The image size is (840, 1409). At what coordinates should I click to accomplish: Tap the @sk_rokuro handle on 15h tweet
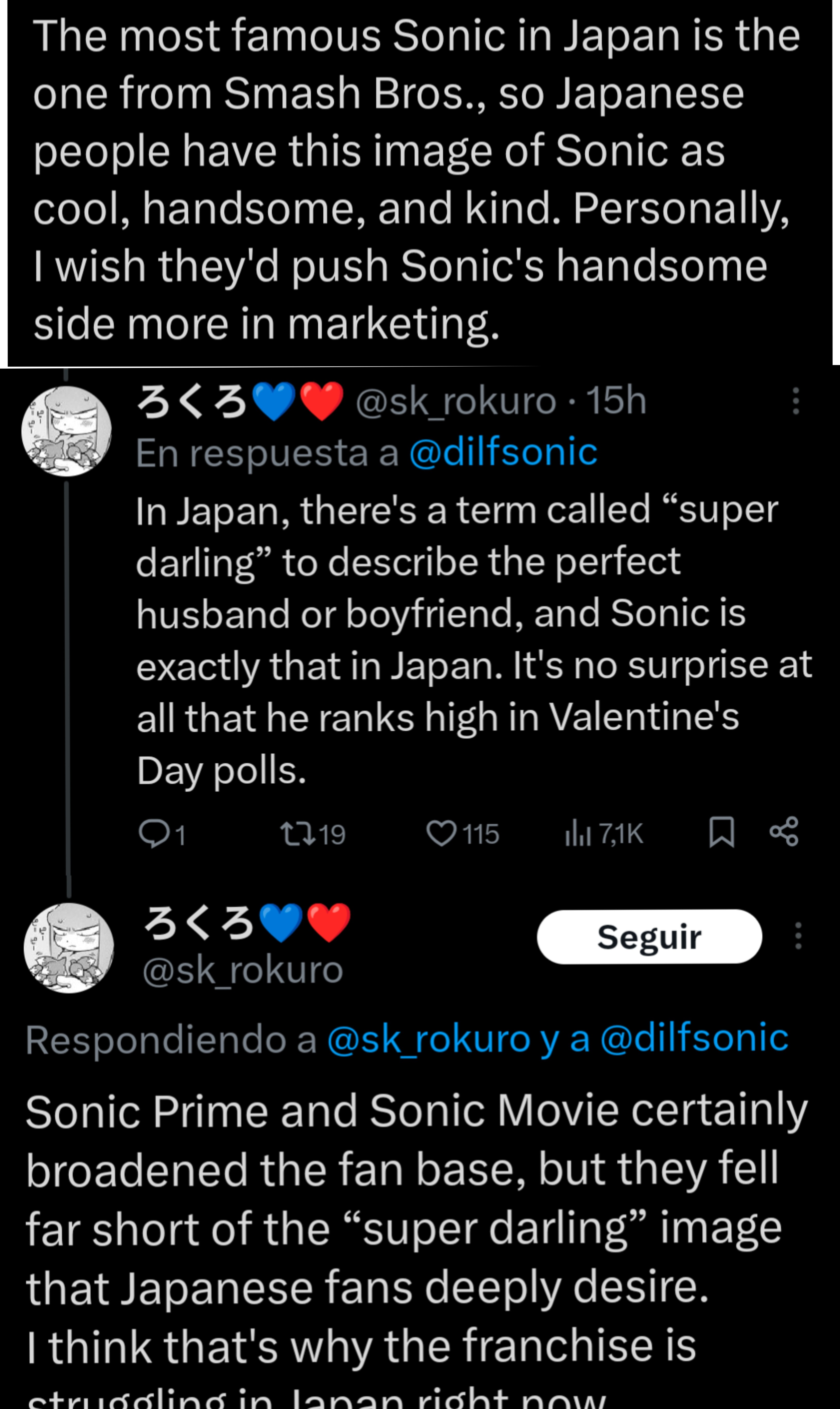[456, 402]
